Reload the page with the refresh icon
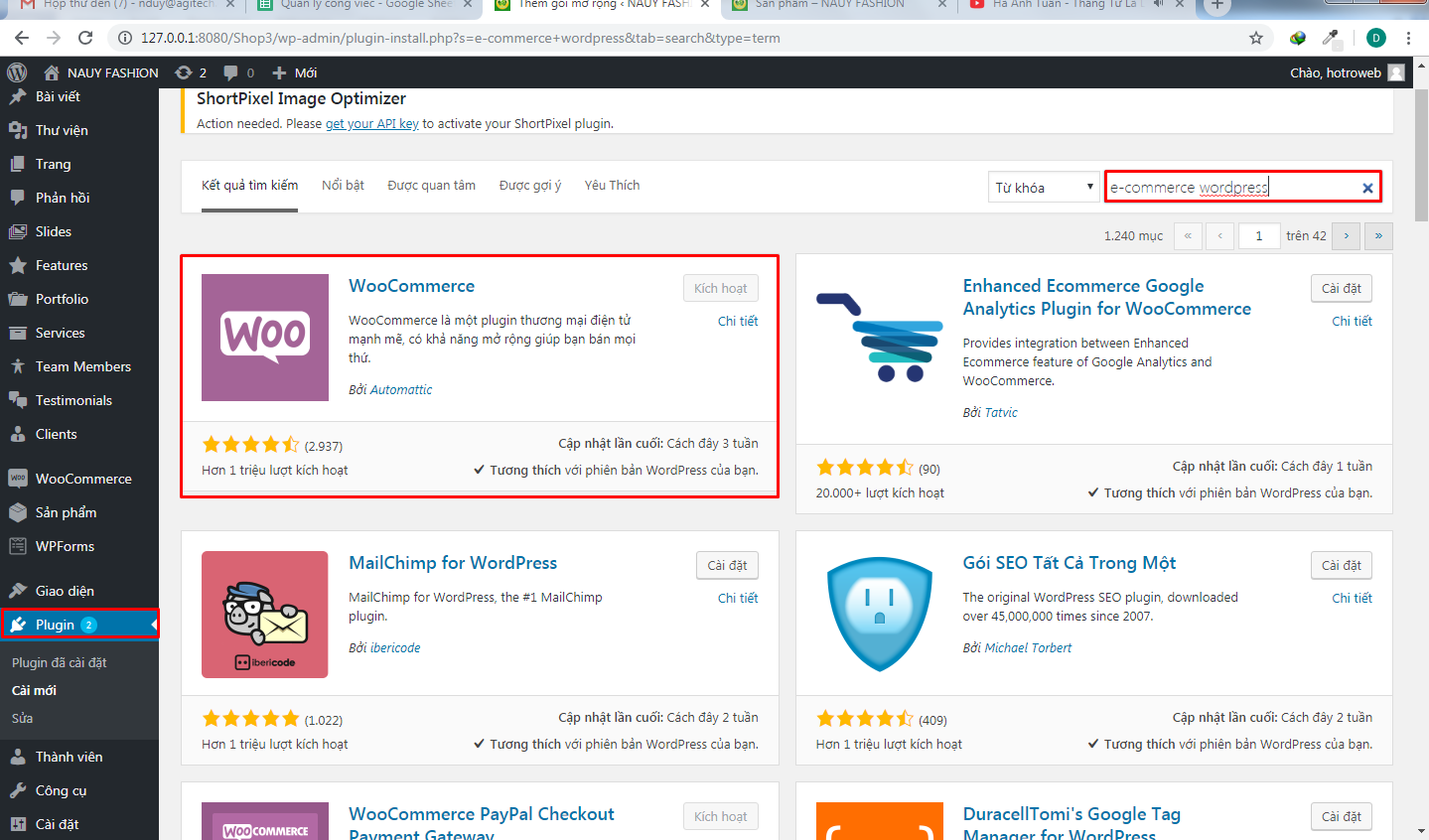The width and height of the screenshot is (1429, 840). click(x=85, y=38)
